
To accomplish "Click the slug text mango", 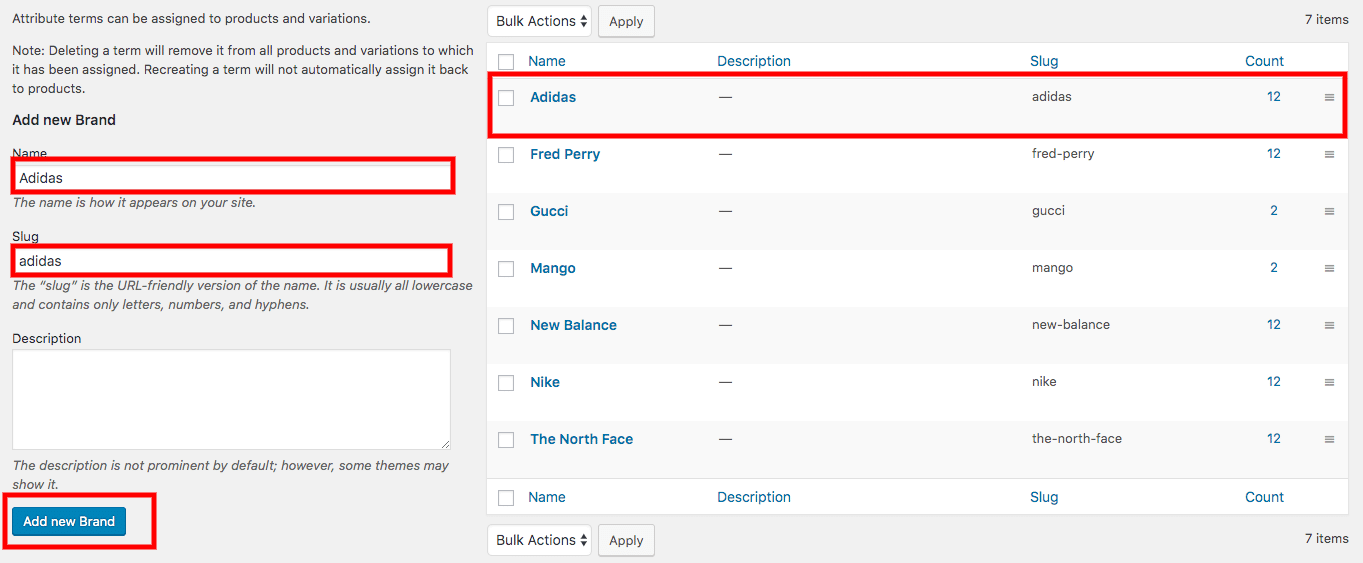I will click(1052, 268).
